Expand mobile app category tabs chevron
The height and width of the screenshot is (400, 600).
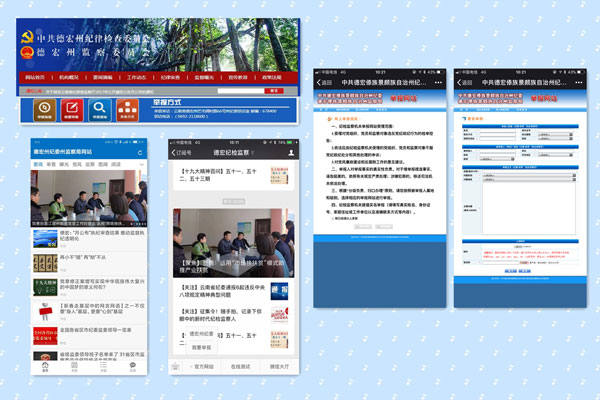tap(142, 164)
